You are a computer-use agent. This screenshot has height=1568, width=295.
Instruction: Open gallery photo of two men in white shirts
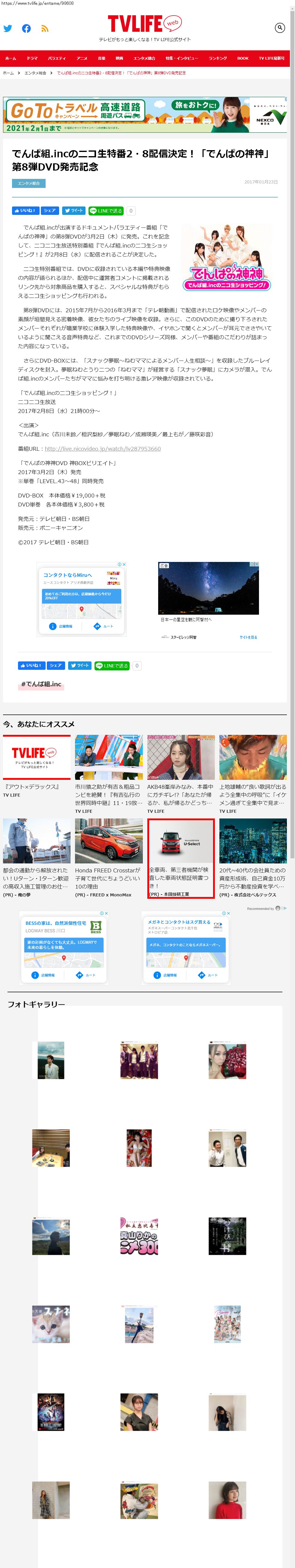point(227,1148)
